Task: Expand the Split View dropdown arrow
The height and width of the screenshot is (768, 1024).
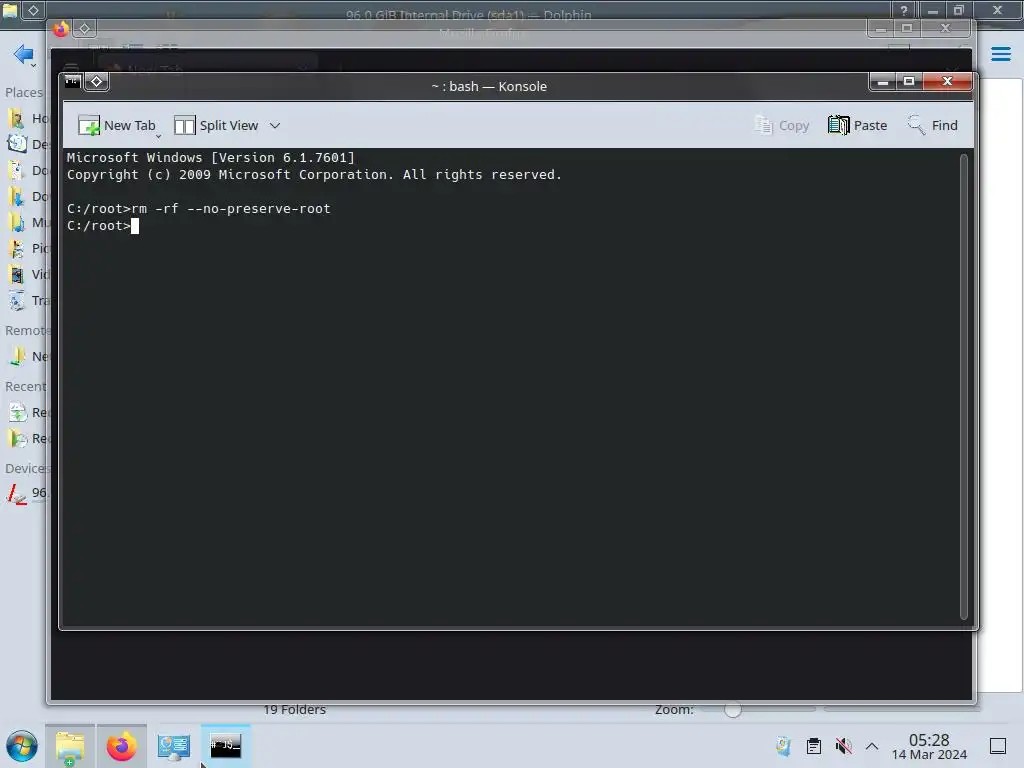Action: (x=275, y=125)
